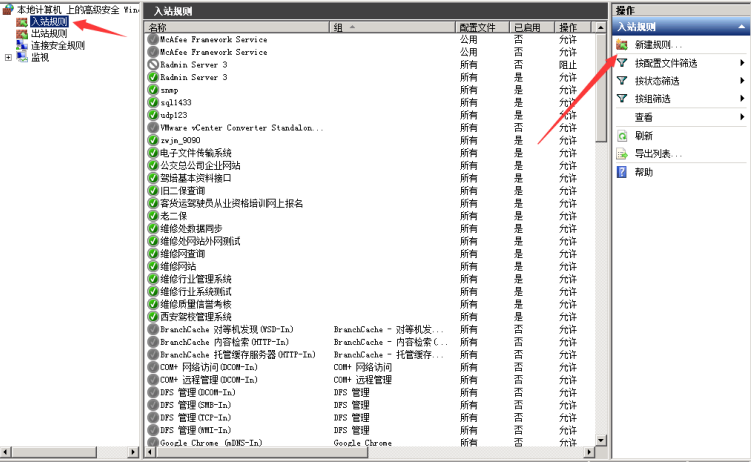Click green check icon of 旧二保查询
Image resolution: width=754 pixels, height=463 pixels.
click(153, 191)
